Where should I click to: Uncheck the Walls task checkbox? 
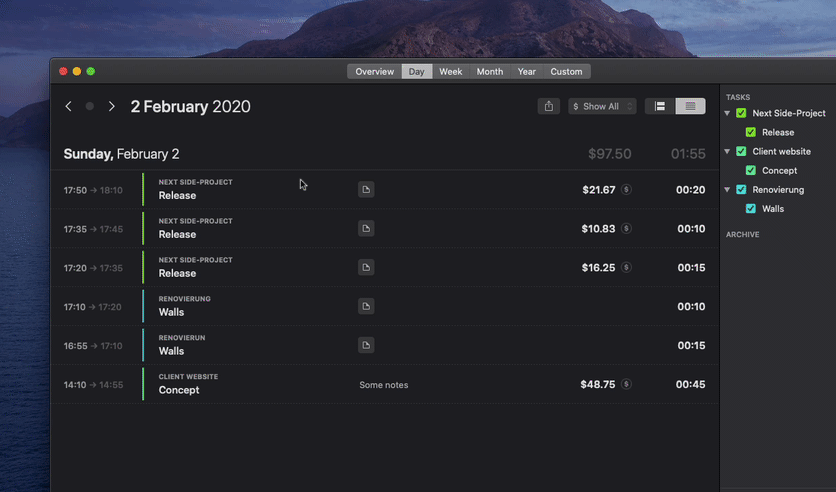click(x=751, y=209)
